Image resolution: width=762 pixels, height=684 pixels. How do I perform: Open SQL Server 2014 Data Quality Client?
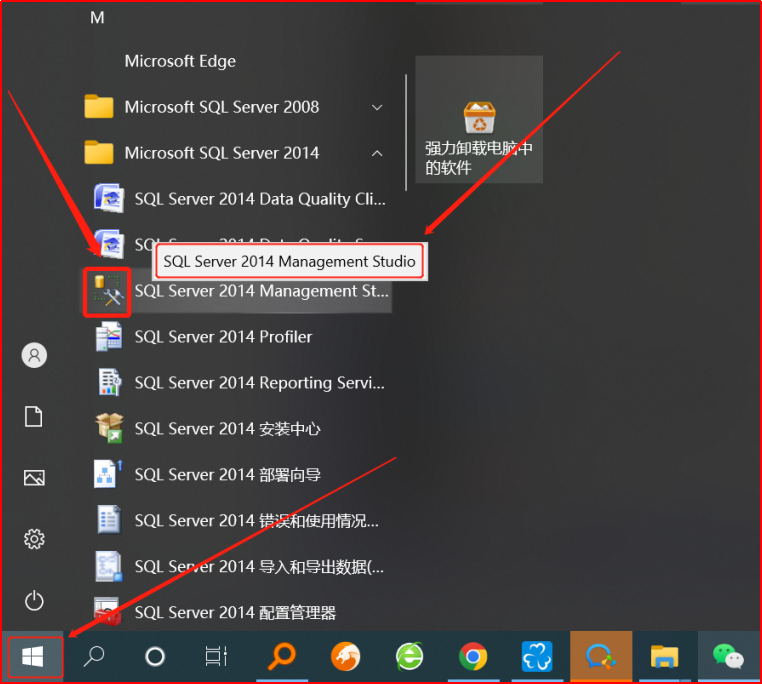(x=259, y=199)
